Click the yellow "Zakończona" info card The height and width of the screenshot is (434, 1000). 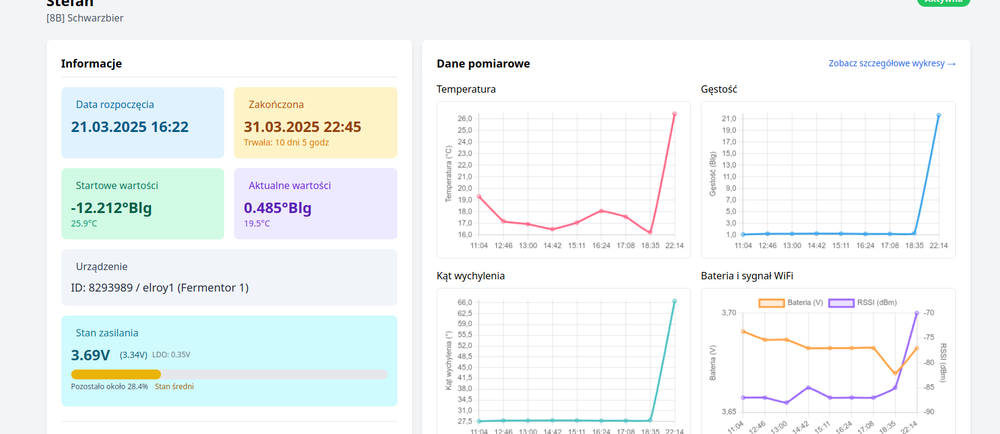coord(315,122)
